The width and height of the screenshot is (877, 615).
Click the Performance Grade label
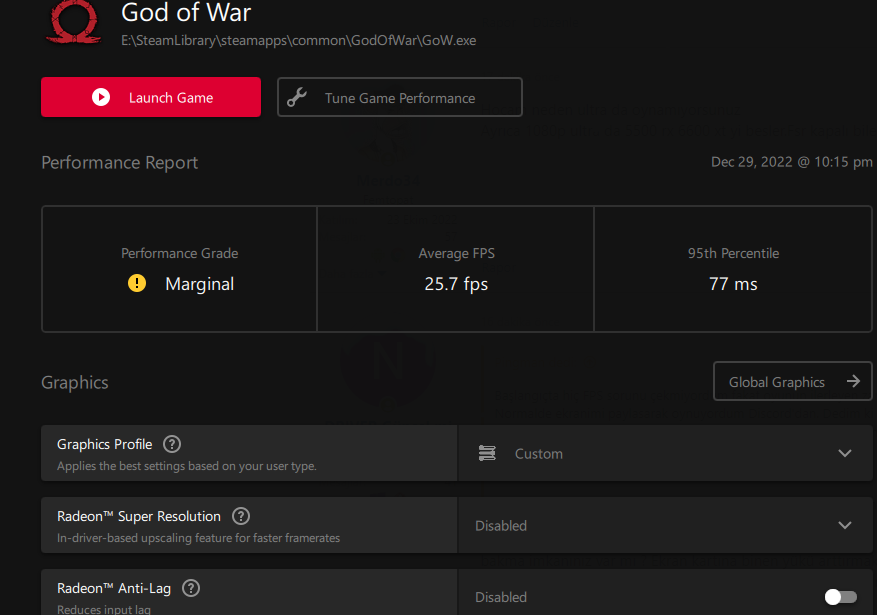pyautogui.click(x=180, y=253)
